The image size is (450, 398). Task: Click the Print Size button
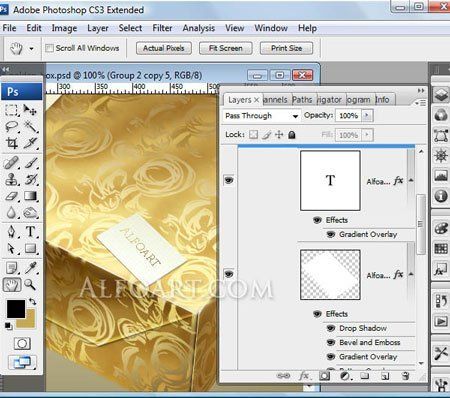tap(286, 48)
